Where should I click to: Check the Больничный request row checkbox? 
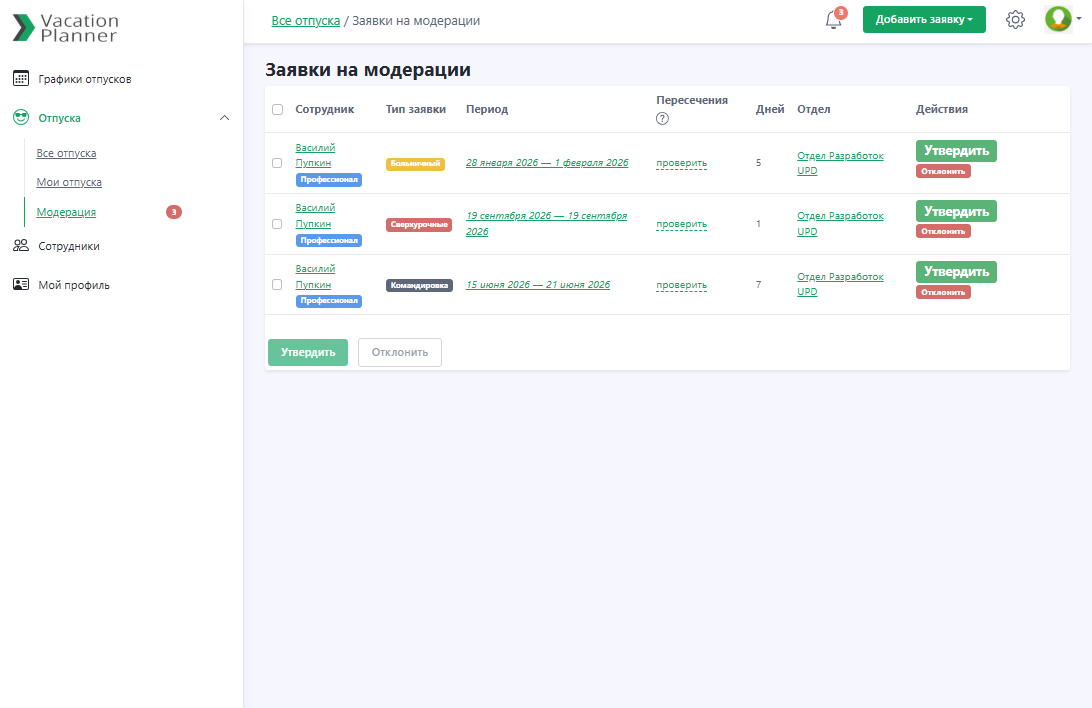tap(277, 163)
